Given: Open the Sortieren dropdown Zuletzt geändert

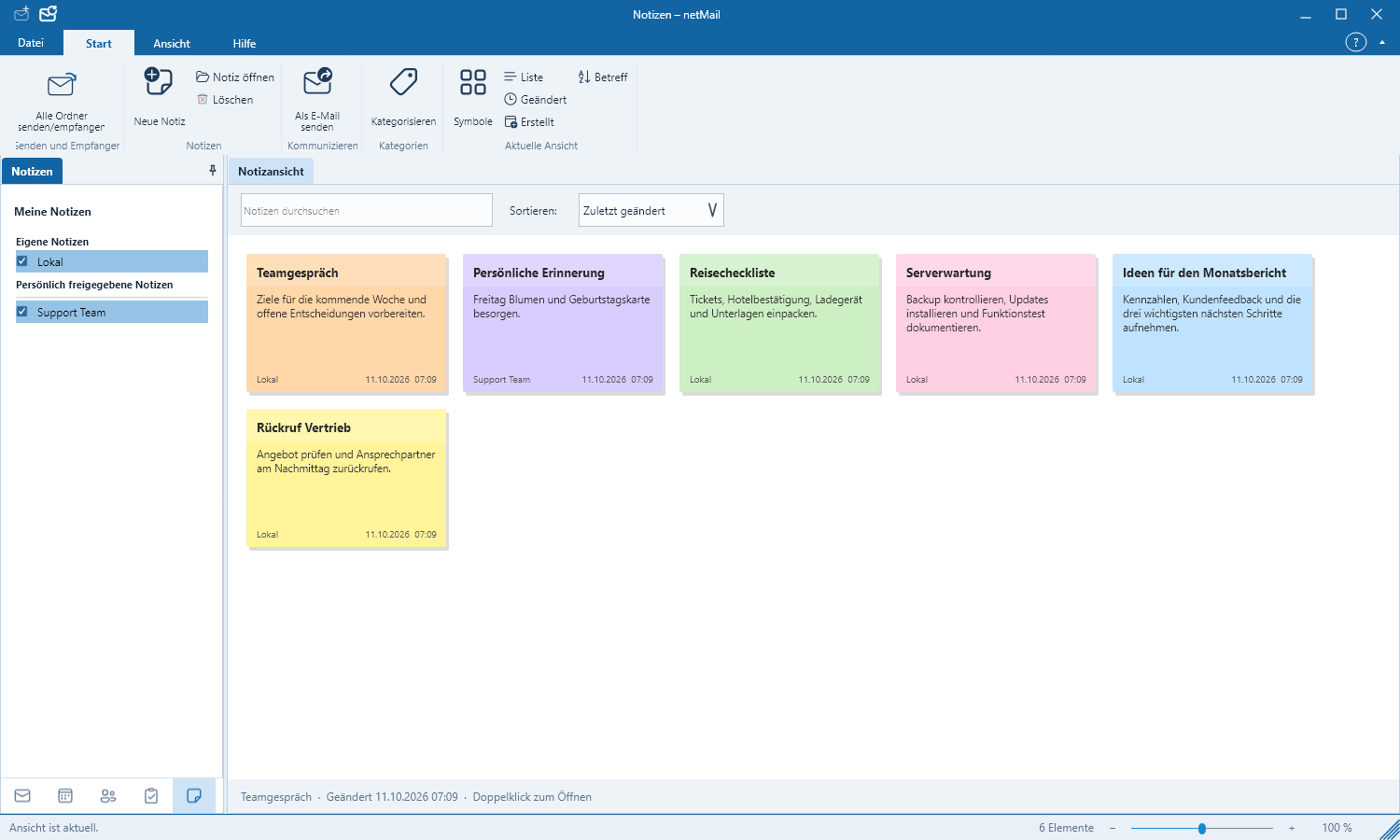Looking at the screenshot, I should tap(651, 210).
